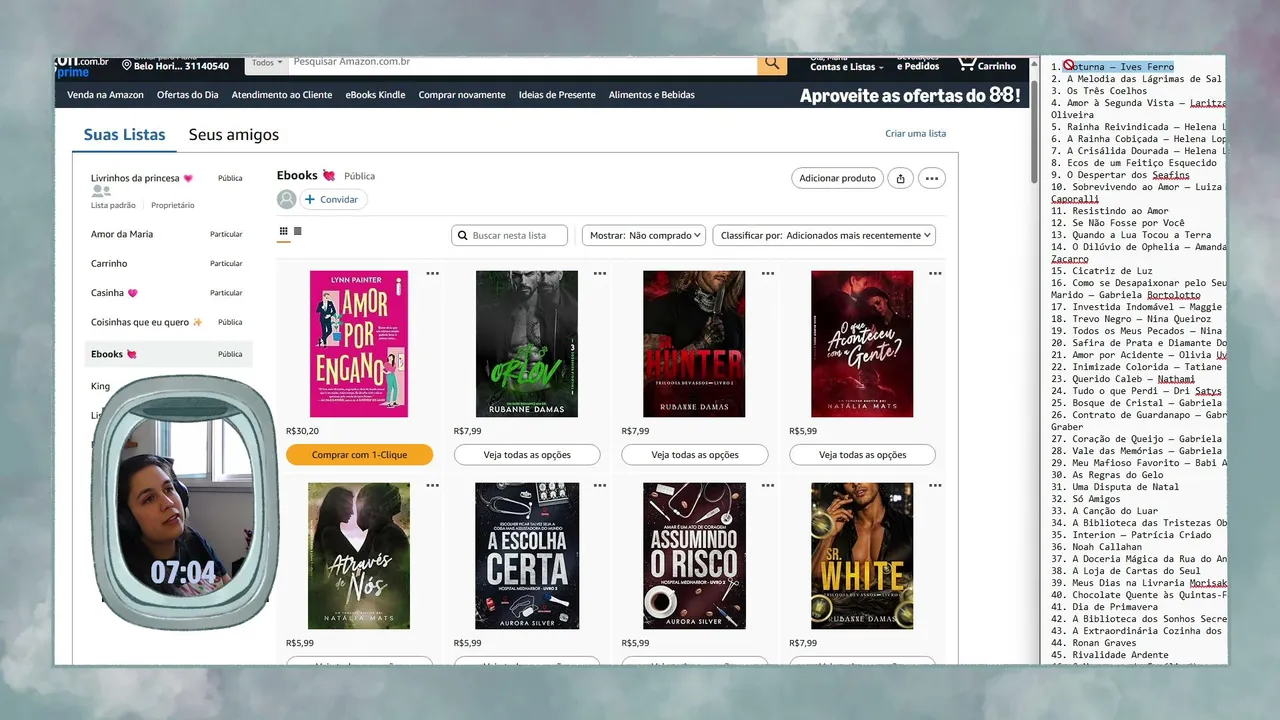Image resolution: width=1280 pixels, height=720 pixels.
Task: Open the Amor por Engano book cover
Action: click(x=359, y=344)
